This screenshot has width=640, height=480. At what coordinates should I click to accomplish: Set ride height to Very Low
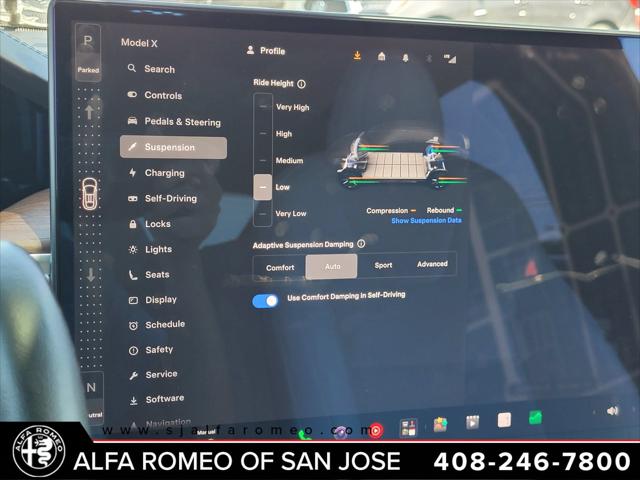[291, 213]
